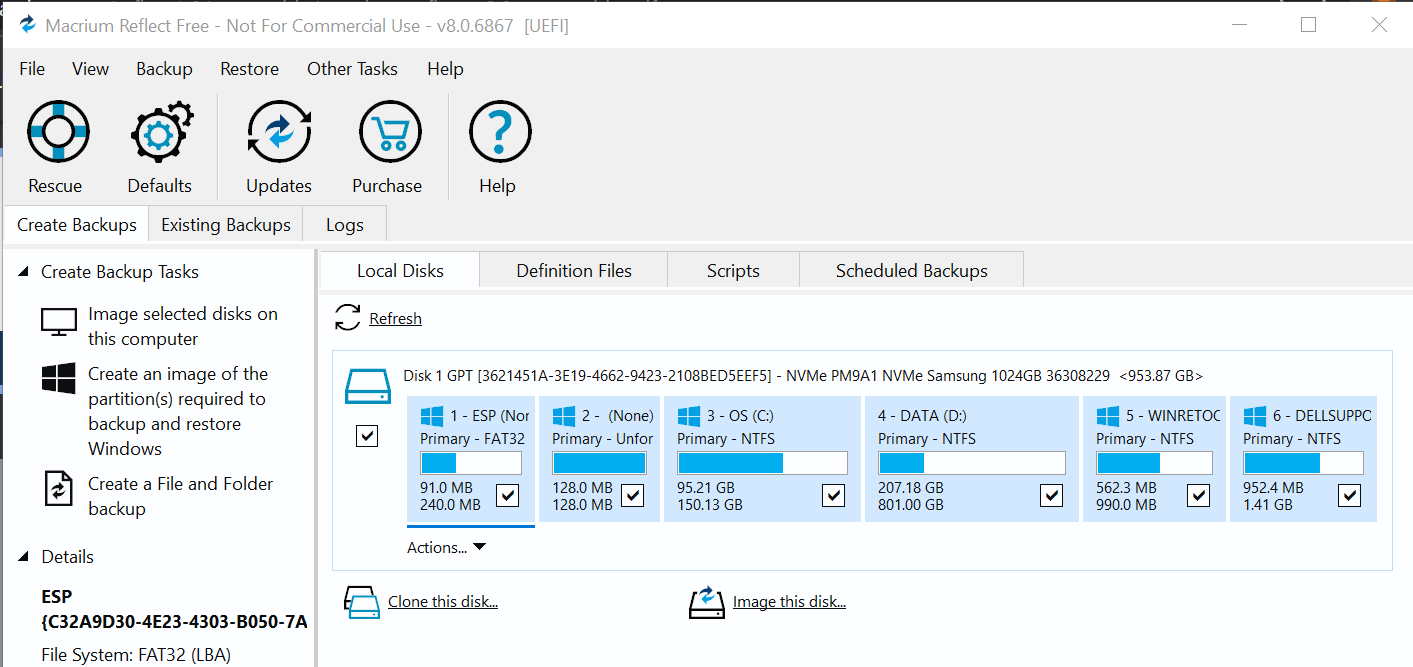Click the Clone this disk link
The width and height of the screenshot is (1413, 667).
[443, 602]
